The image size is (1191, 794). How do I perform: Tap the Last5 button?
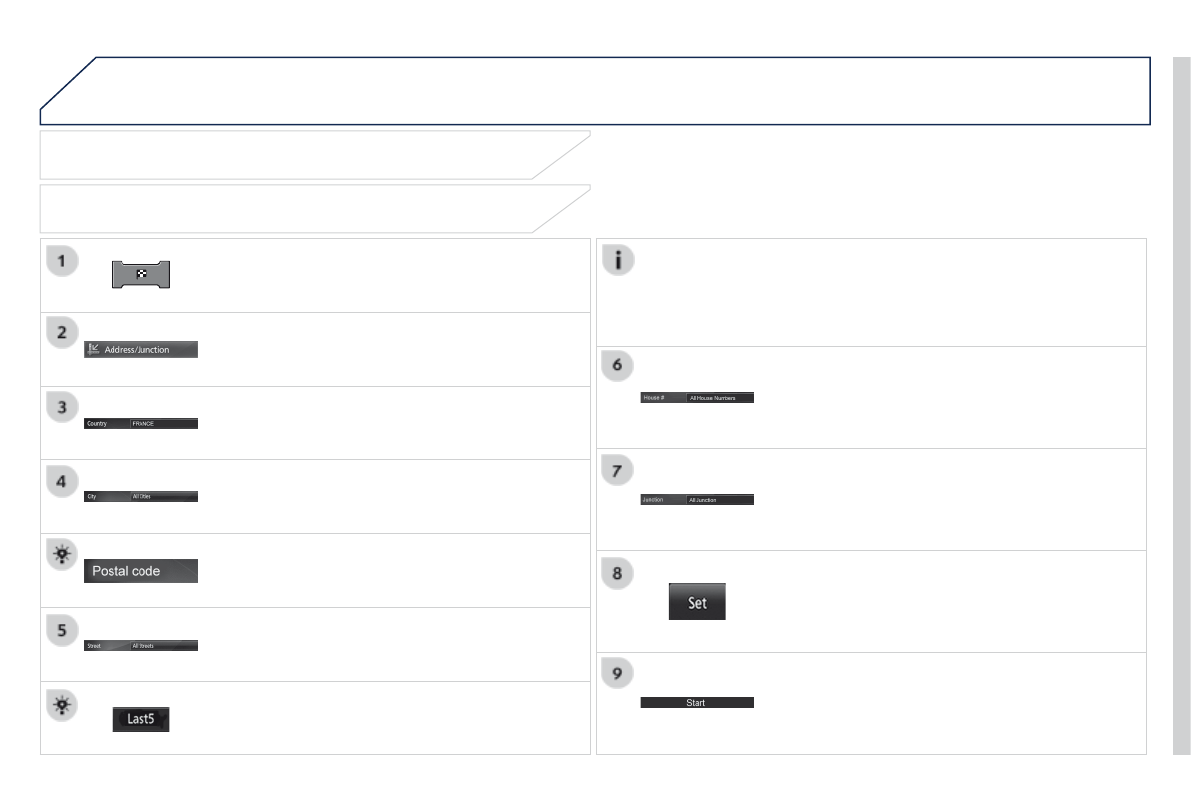click(x=141, y=719)
